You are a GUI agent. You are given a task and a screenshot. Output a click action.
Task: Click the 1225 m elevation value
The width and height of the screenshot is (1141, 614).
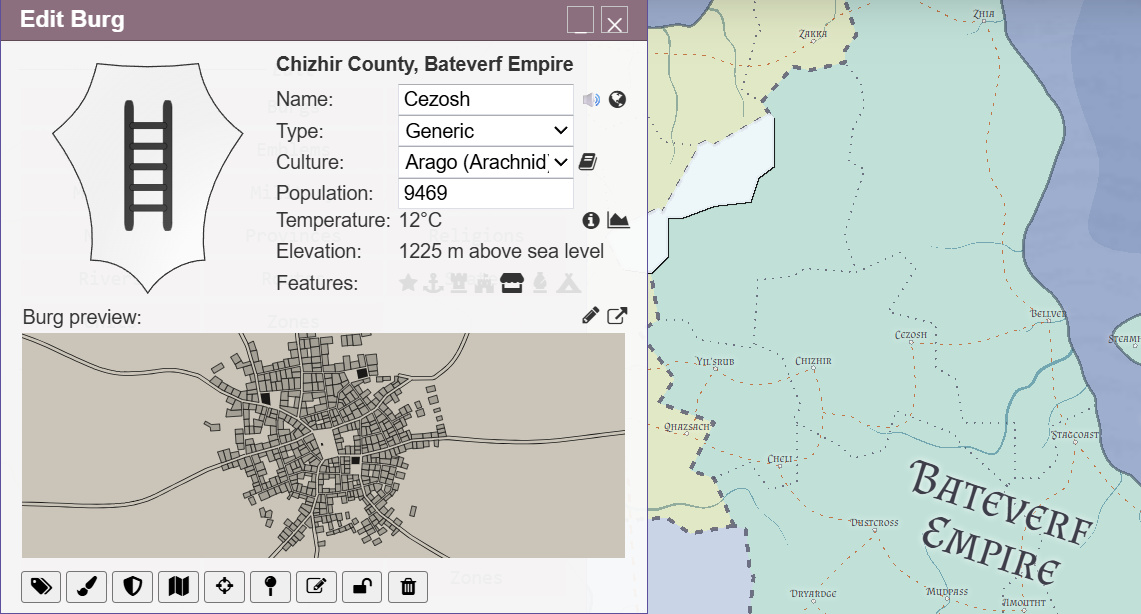tap(501, 251)
